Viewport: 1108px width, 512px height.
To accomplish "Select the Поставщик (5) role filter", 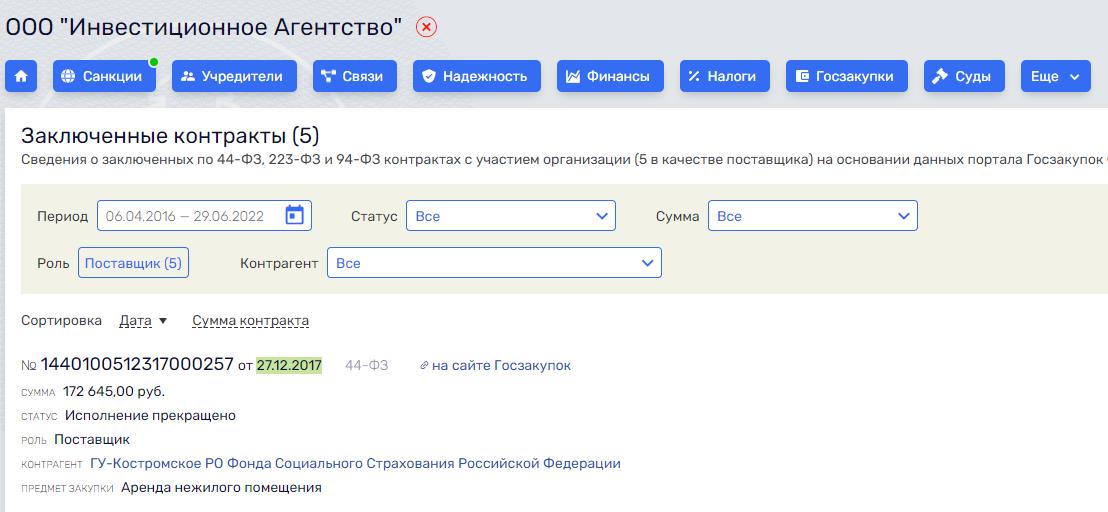I will 134,263.
